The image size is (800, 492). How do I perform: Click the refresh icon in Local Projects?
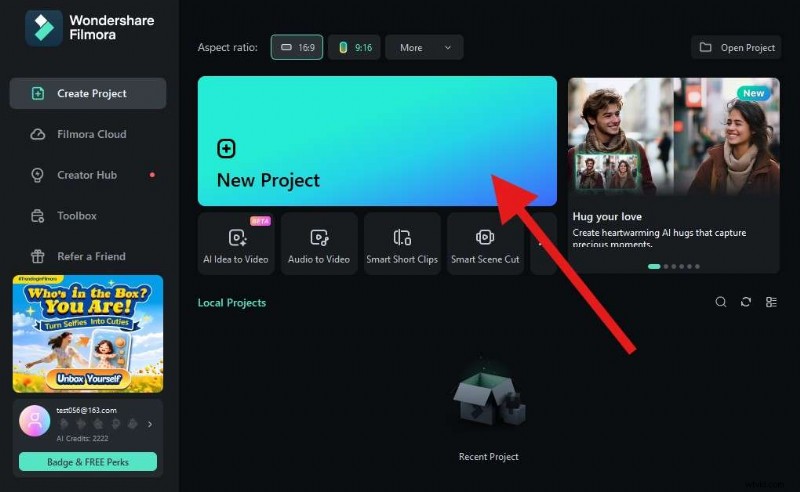pyautogui.click(x=746, y=302)
